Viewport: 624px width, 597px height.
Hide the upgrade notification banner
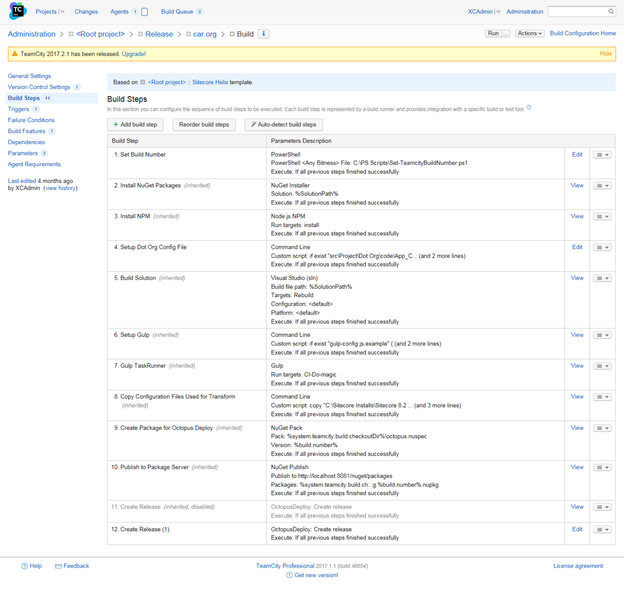[606, 54]
